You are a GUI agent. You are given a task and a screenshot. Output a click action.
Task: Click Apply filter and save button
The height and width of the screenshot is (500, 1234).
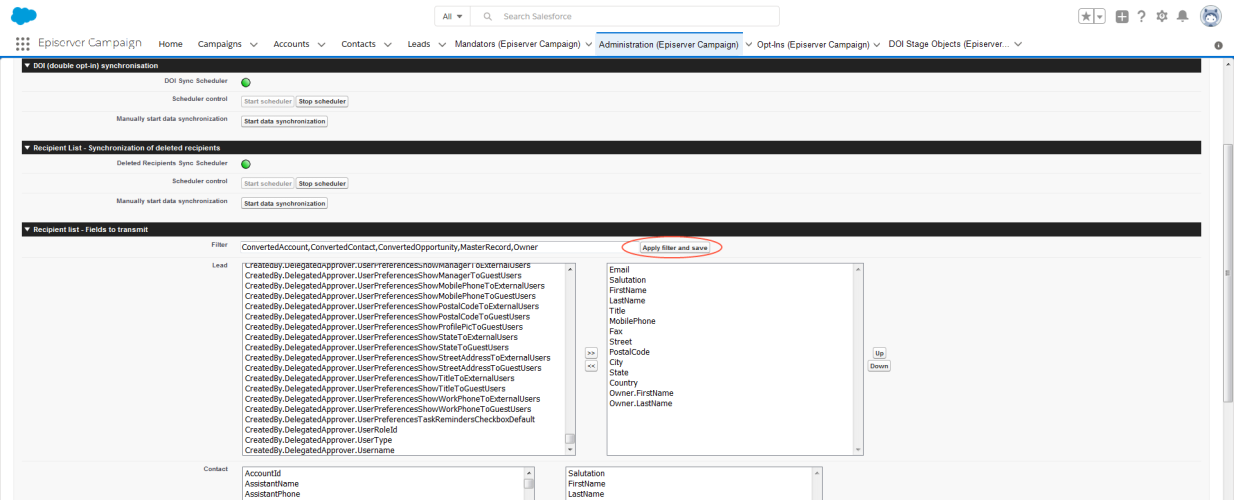coord(675,247)
